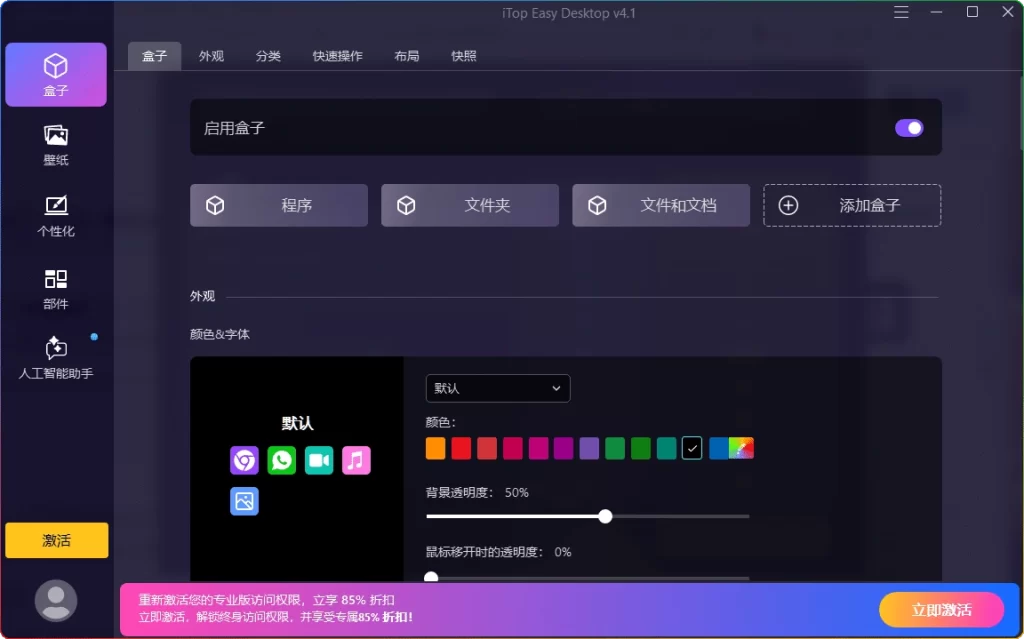
Task: Switch to the 布局 (Layout) tab
Action: click(x=406, y=56)
